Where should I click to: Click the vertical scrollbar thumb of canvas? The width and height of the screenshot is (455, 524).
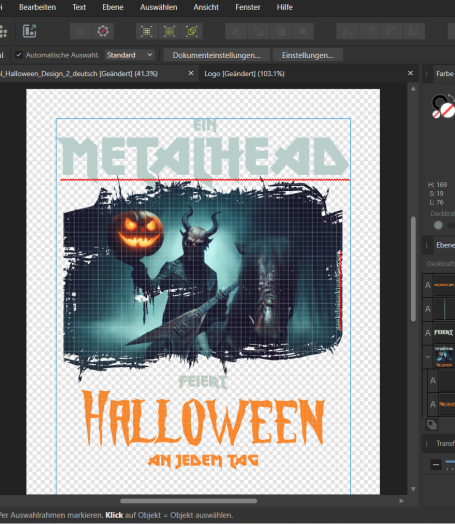coord(413,269)
